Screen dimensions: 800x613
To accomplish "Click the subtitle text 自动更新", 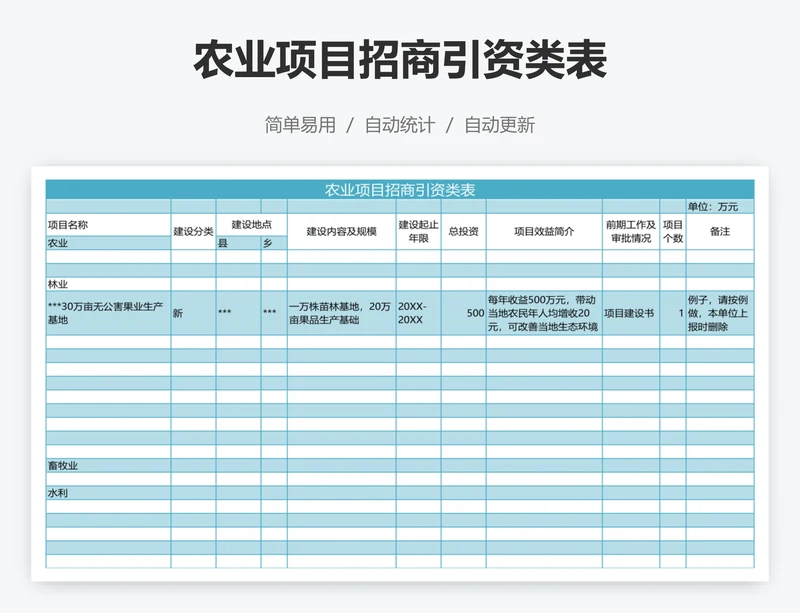I will coord(499,125).
